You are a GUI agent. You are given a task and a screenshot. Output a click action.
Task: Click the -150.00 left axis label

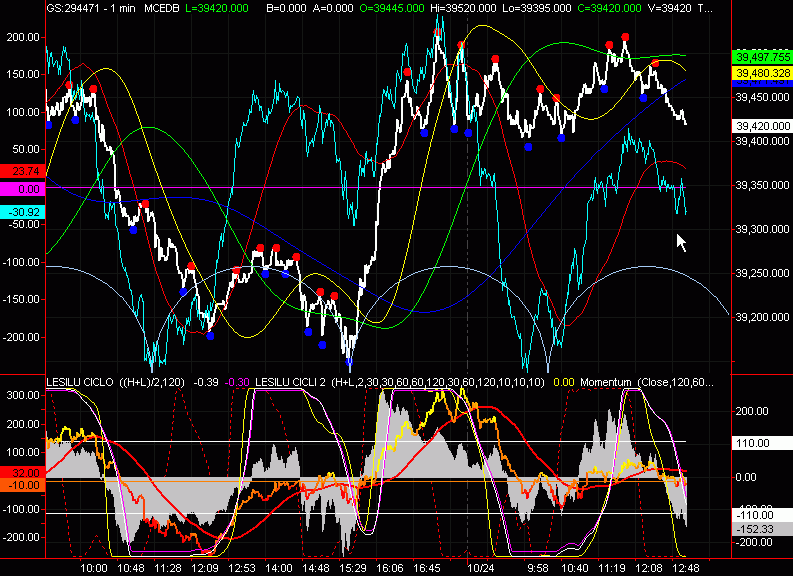21,299
